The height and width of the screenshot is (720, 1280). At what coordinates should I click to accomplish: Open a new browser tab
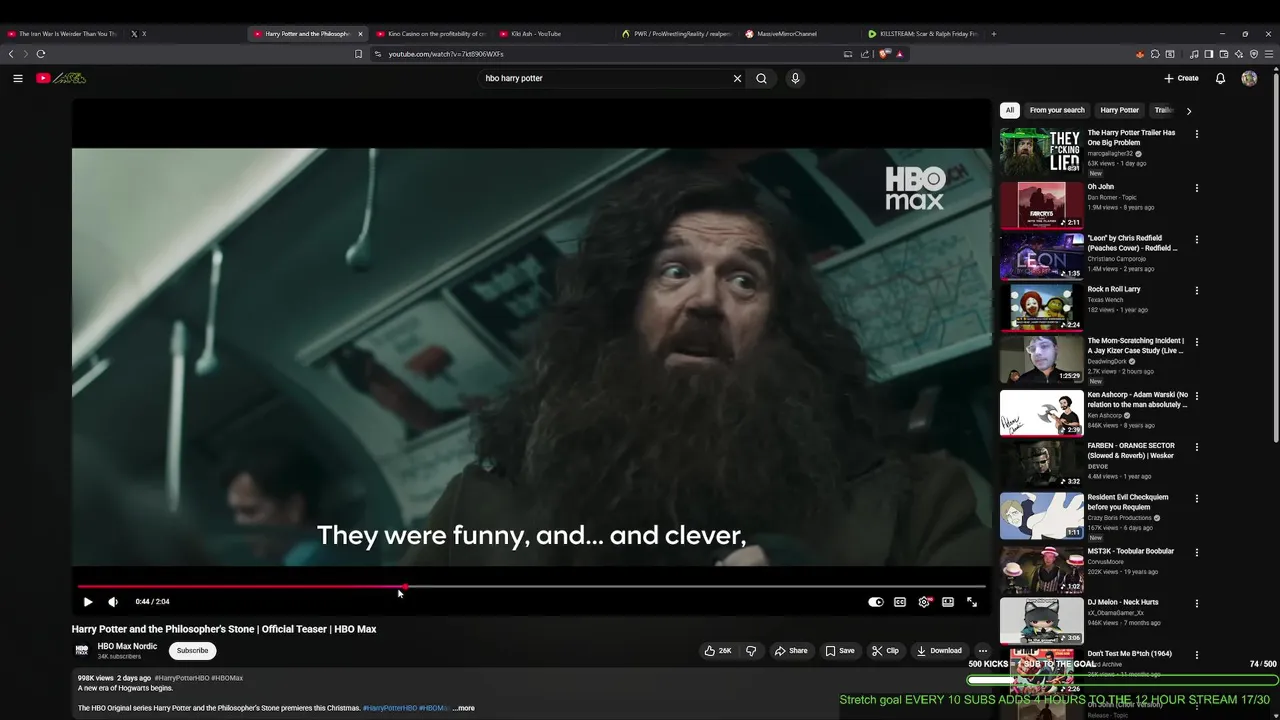click(993, 34)
